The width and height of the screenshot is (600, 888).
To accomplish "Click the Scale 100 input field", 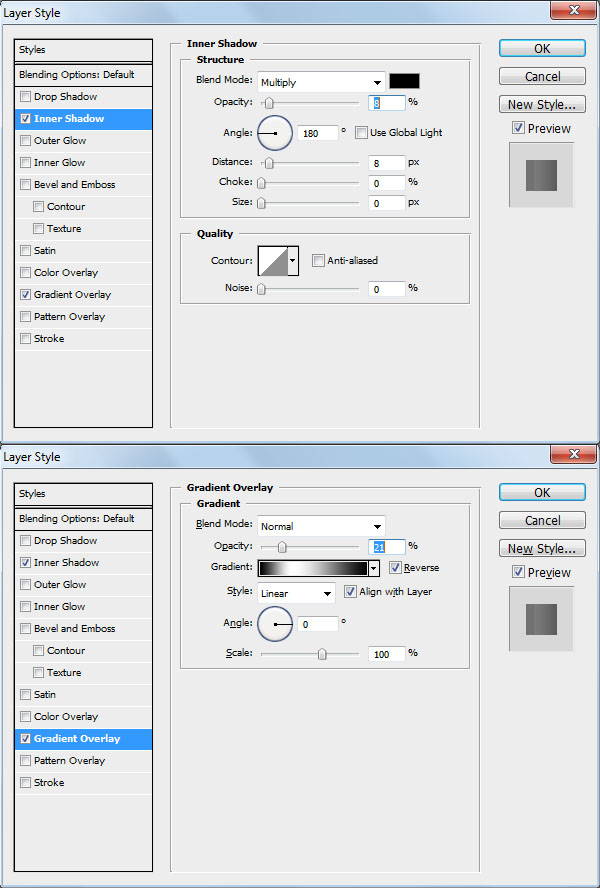I will pyautogui.click(x=387, y=654).
